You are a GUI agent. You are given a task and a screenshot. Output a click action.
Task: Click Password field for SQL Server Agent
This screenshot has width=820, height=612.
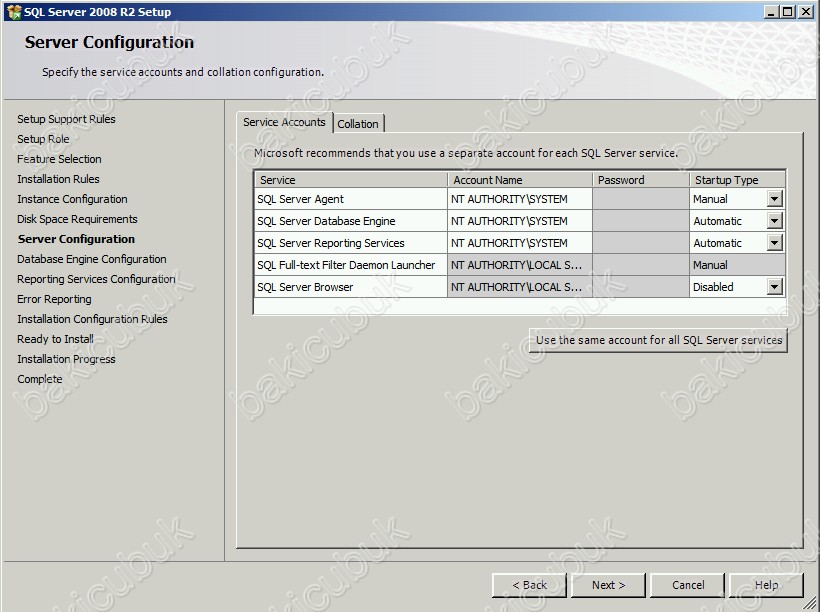pos(641,199)
